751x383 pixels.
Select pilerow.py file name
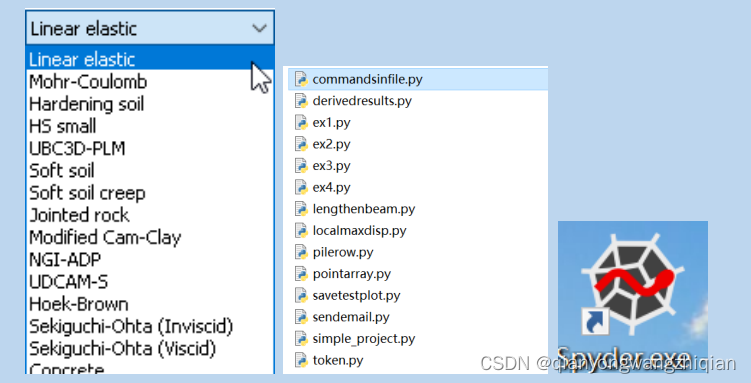click(343, 253)
